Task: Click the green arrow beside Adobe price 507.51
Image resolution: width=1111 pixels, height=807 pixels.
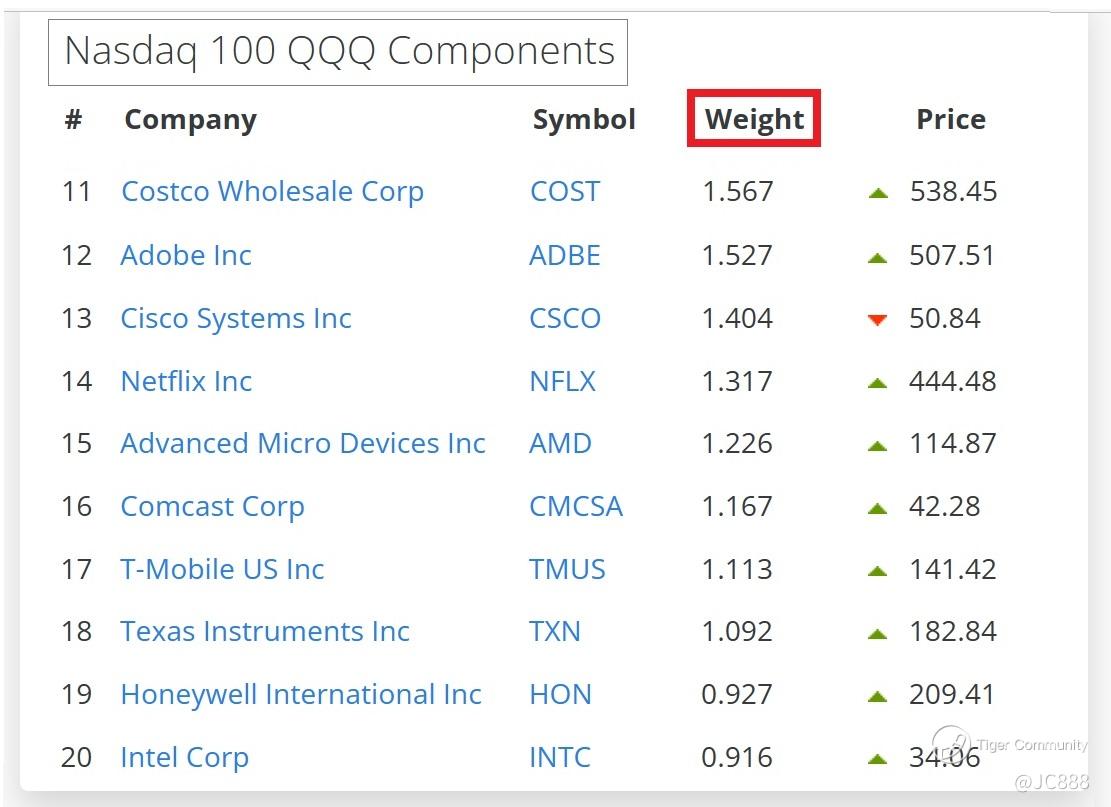Action: 878,257
